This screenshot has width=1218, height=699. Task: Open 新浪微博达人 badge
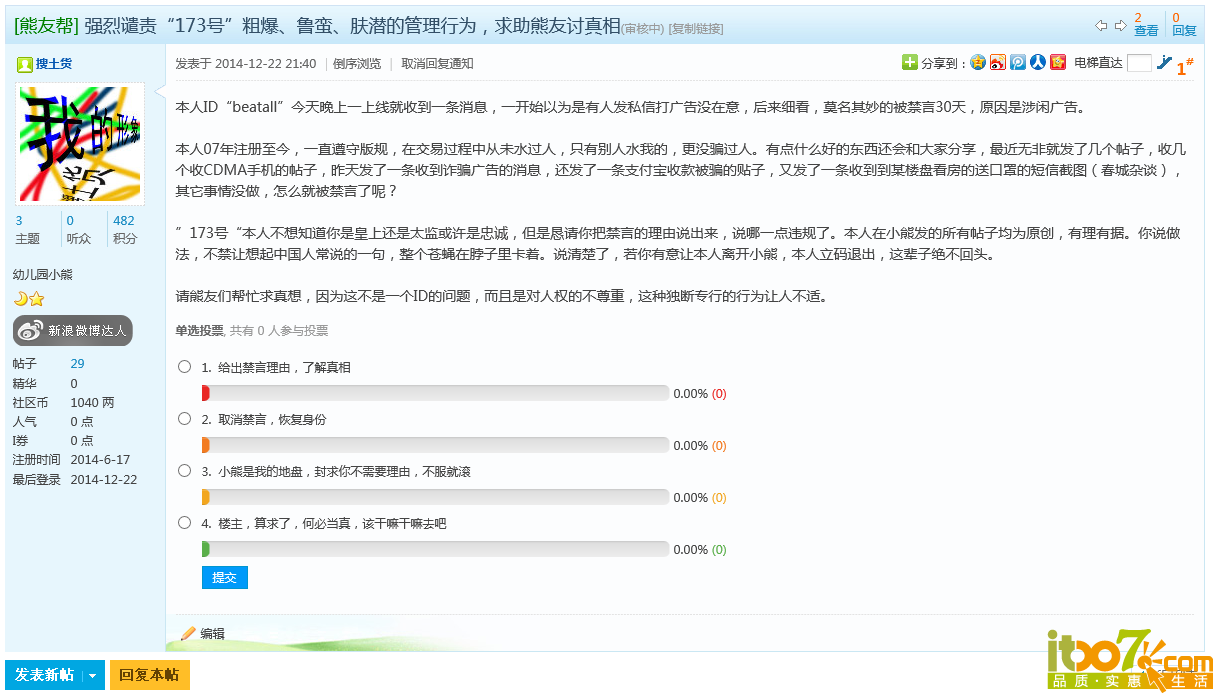point(72,330)
